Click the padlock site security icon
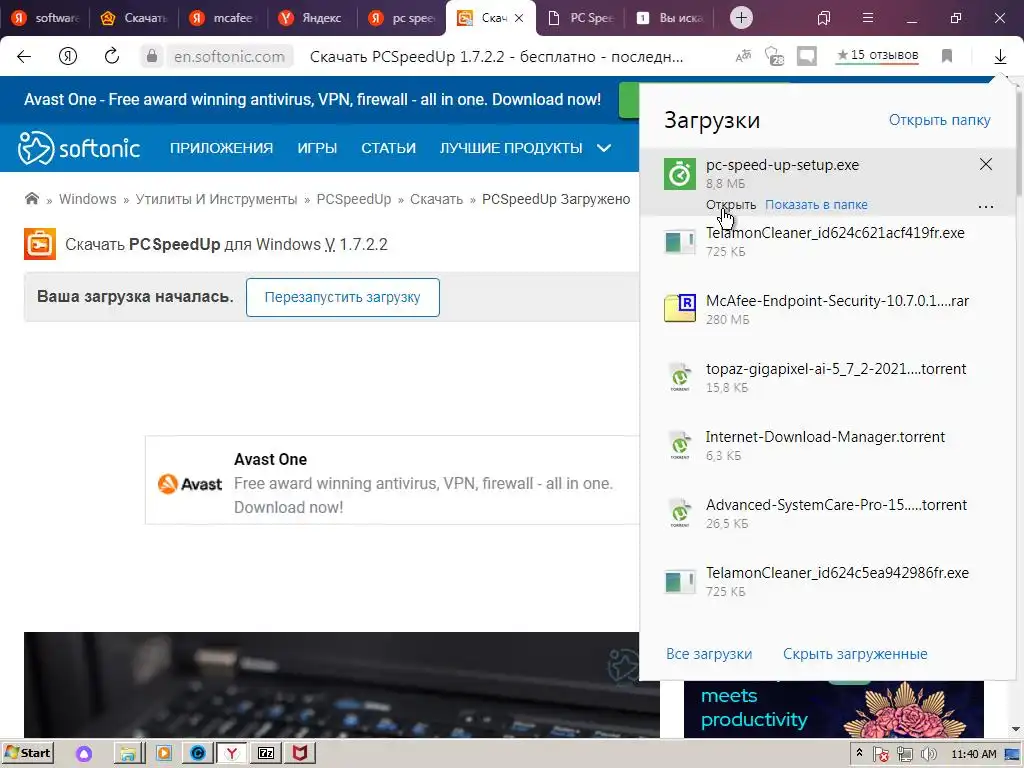Viewport: 1024px width, 768px height. (x=152, y=56)
